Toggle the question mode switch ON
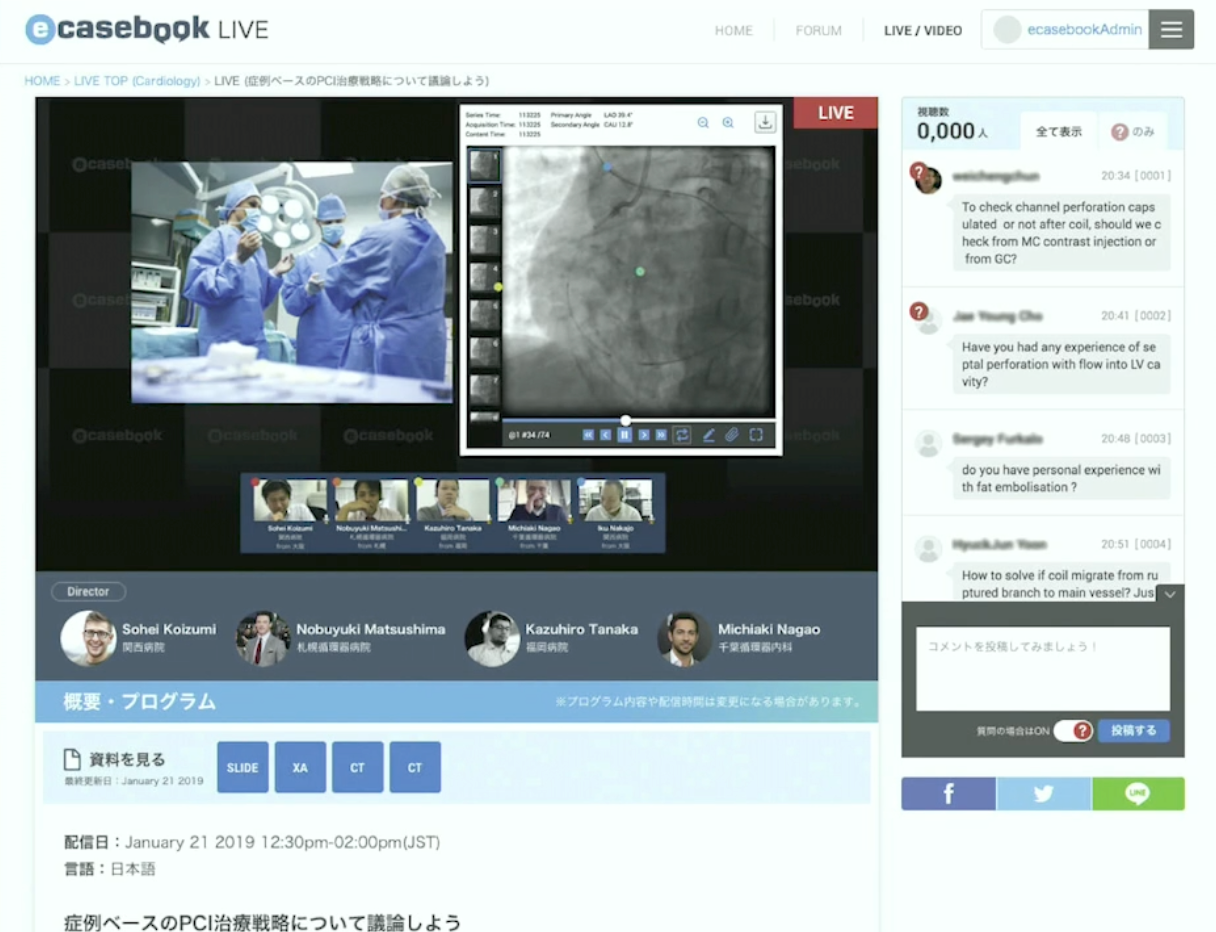 1073,731
